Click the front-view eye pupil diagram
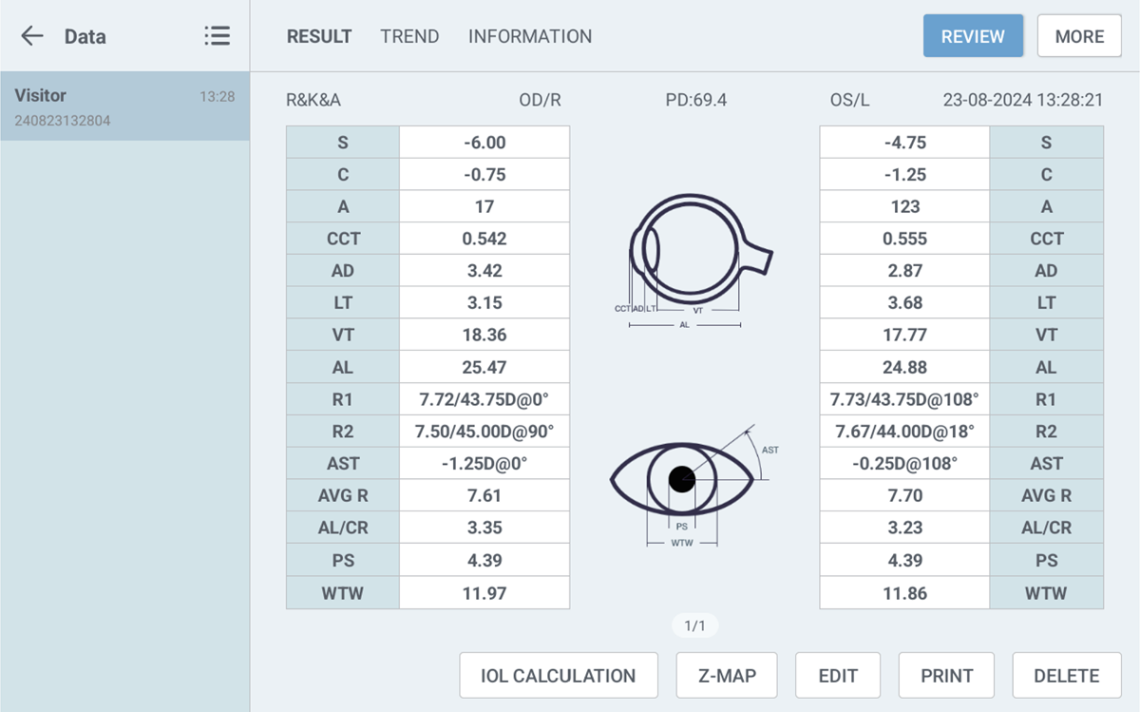This screenshot has width=1140, height=712. (682, 484)
